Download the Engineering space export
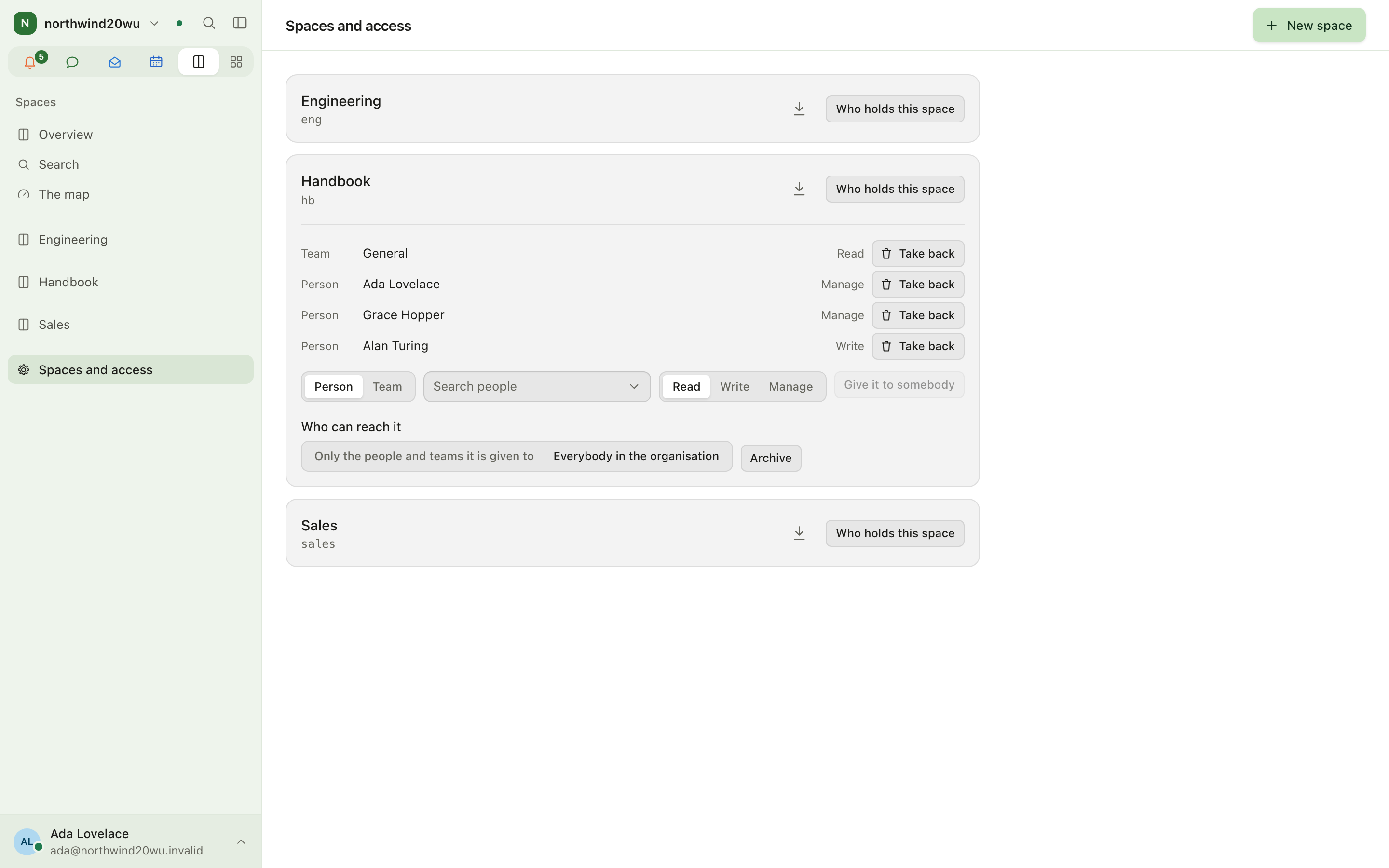The image size is (1389, 868). tap(799, 108)
